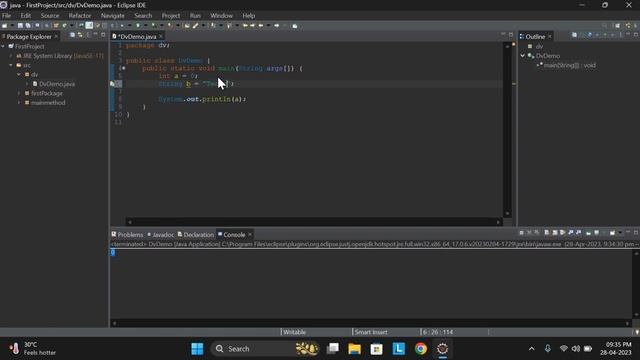Image resolution: width=640 pixels, height=360 pixels.
Task: Click the Save All toolbar icon
Action: [28, 26]
